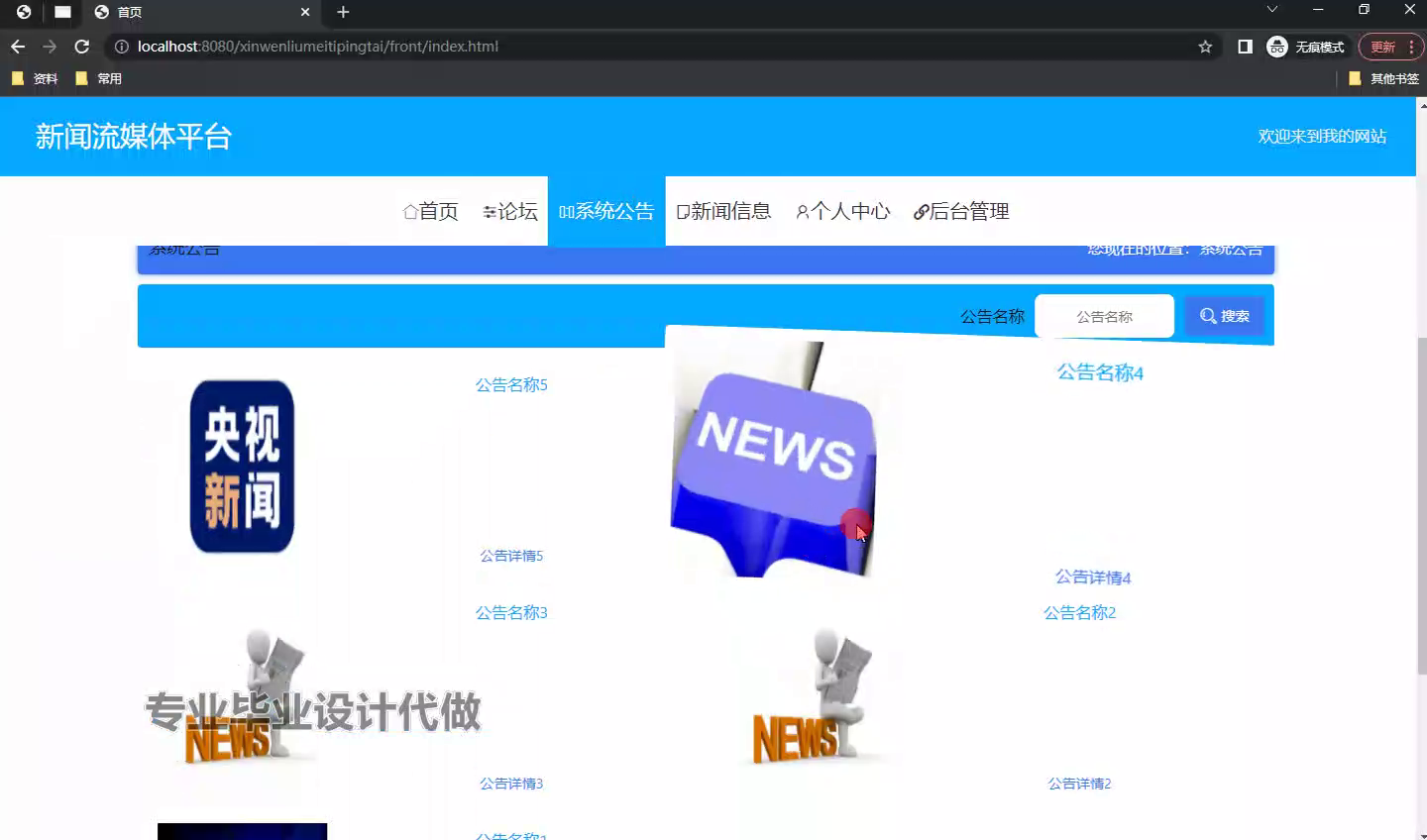Bookmark this page with star icon

(1205, 47)
